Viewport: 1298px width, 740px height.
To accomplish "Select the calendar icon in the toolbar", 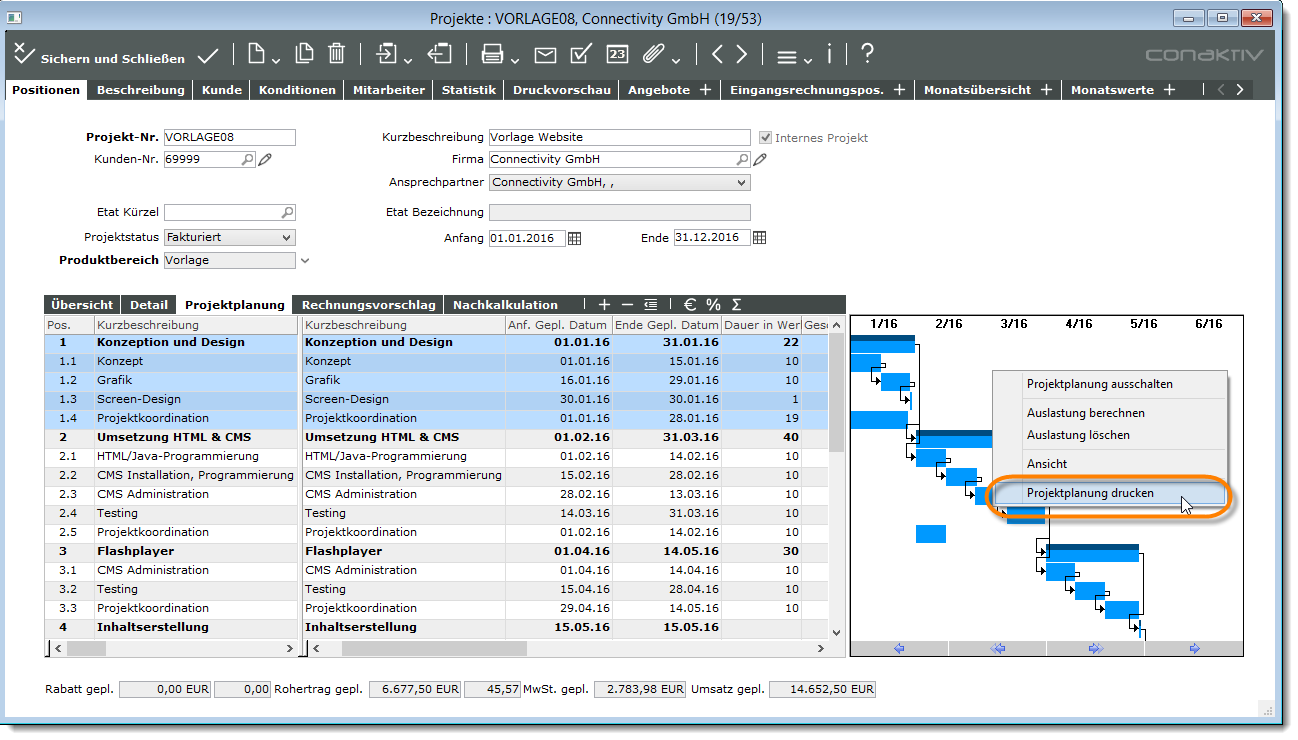I will [619, 55].
